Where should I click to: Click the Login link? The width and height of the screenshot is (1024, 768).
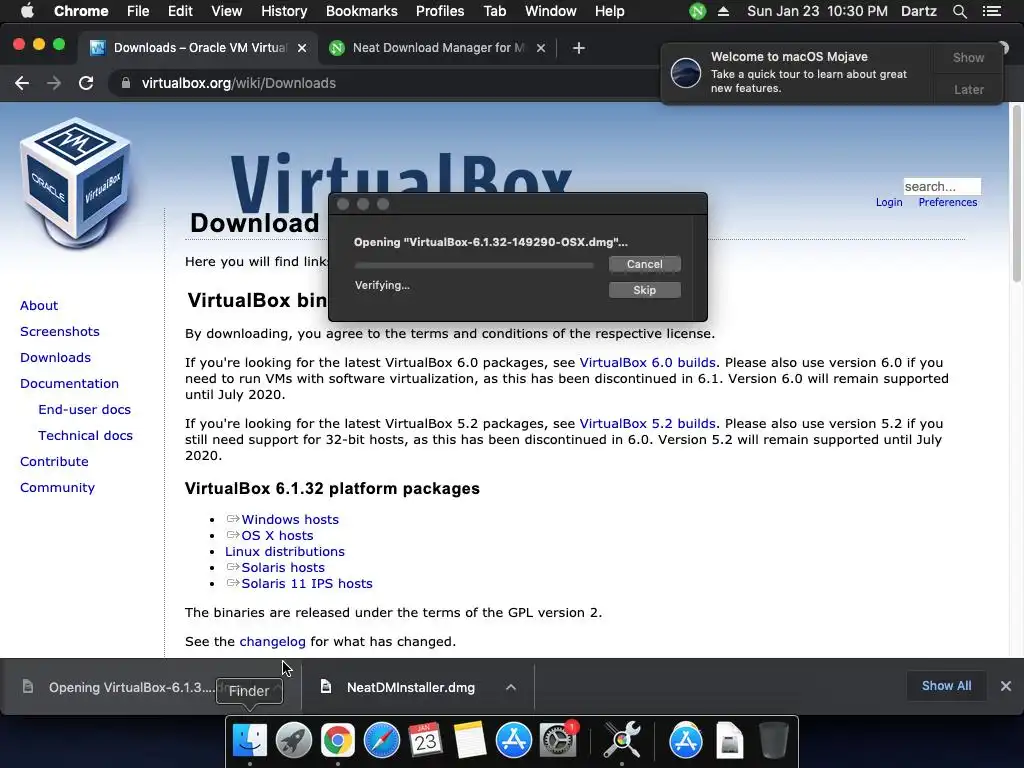tap(889, 202)
